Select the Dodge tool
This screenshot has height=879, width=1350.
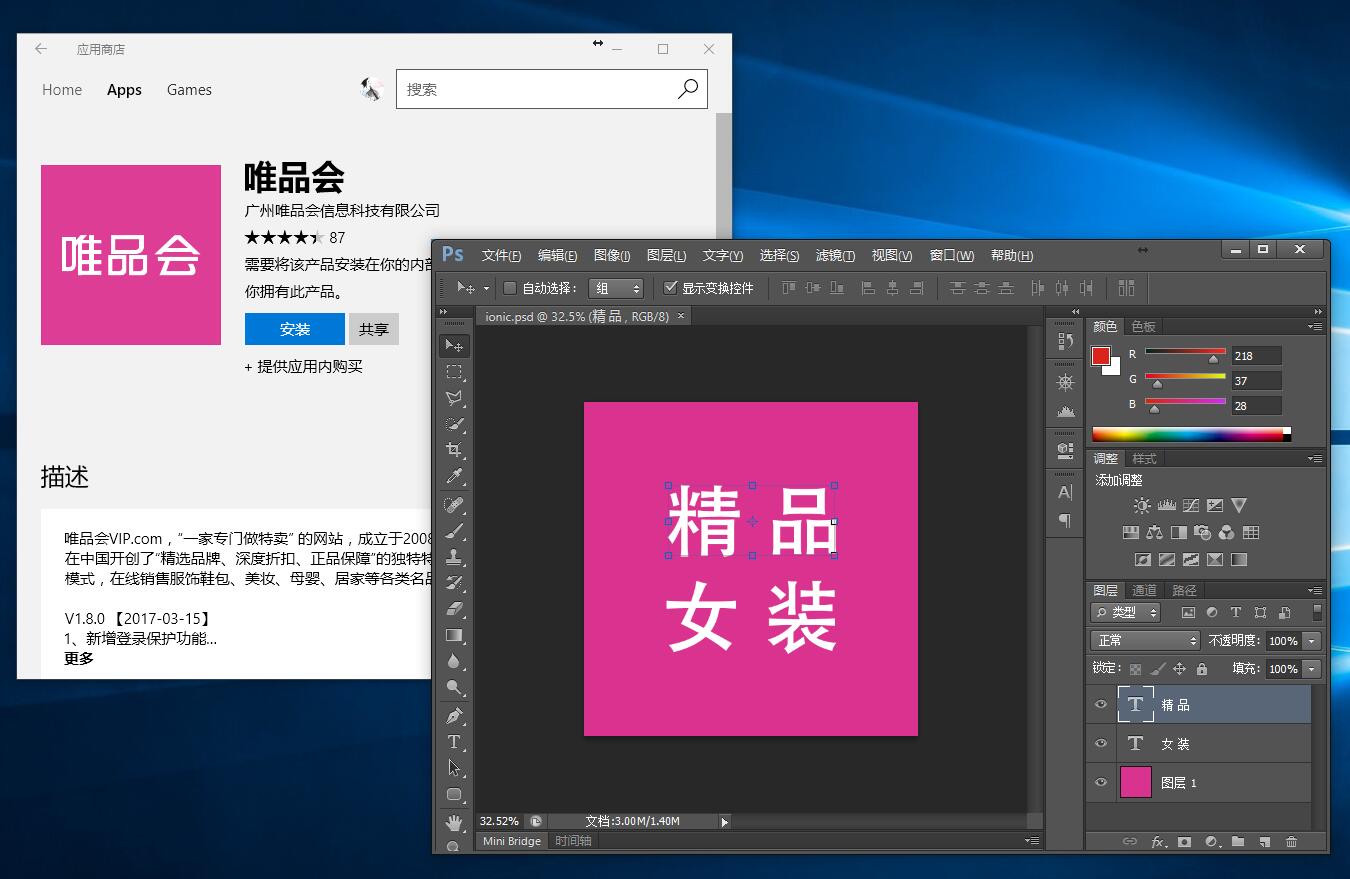[454, 687]
